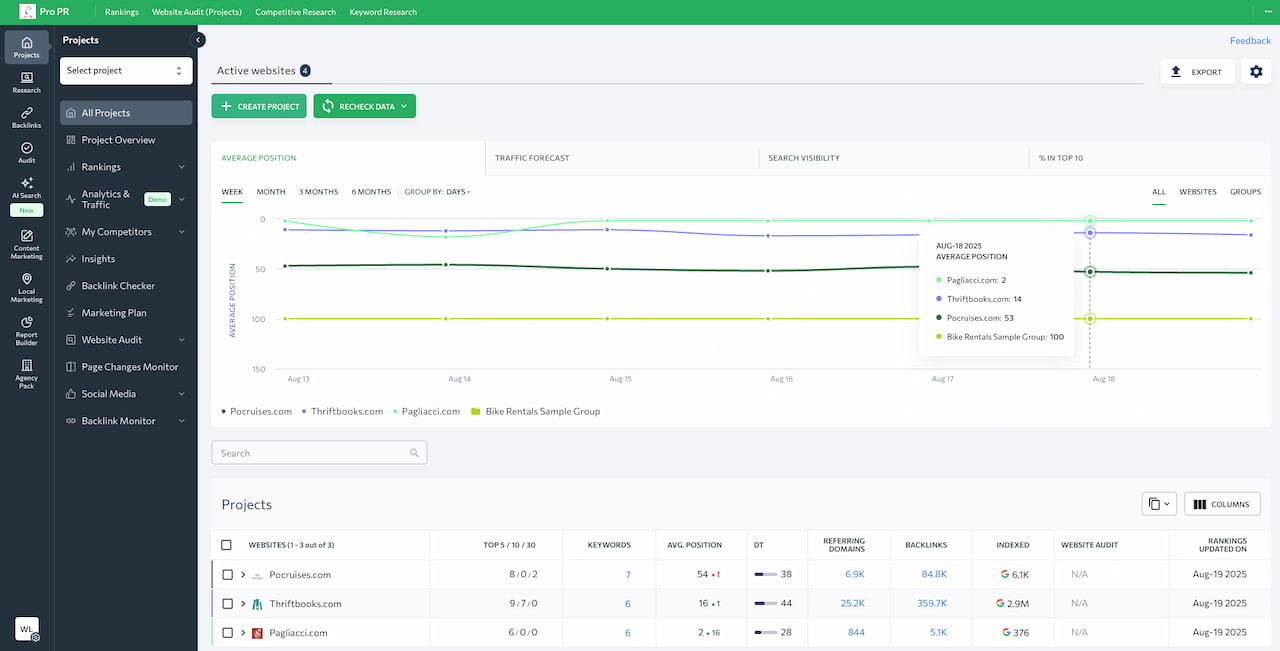Click inside the projects Search field
This screenshot has width=1280, height=651.
click(319, 453)
